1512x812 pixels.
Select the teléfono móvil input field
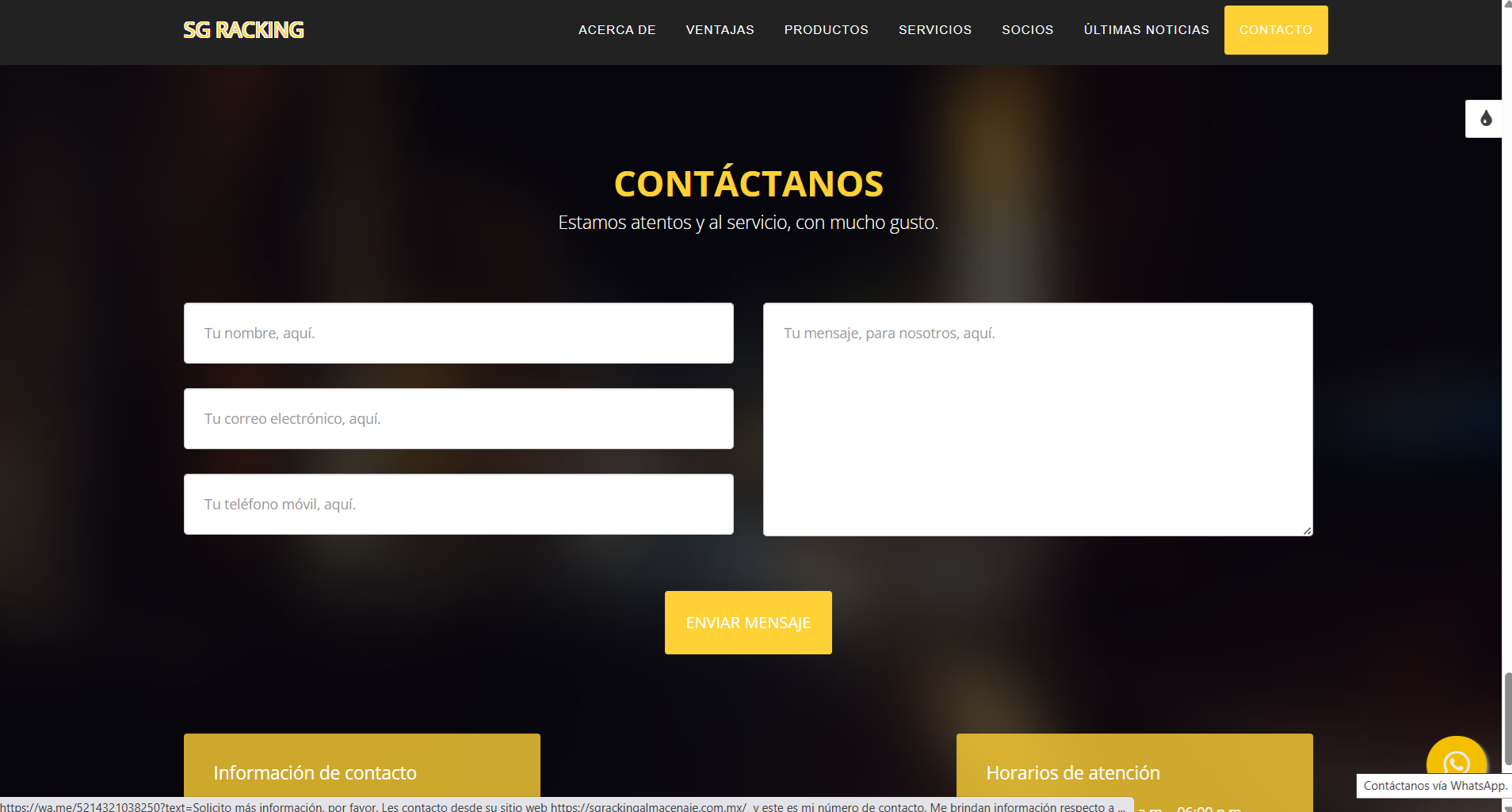tap(458, 505)
